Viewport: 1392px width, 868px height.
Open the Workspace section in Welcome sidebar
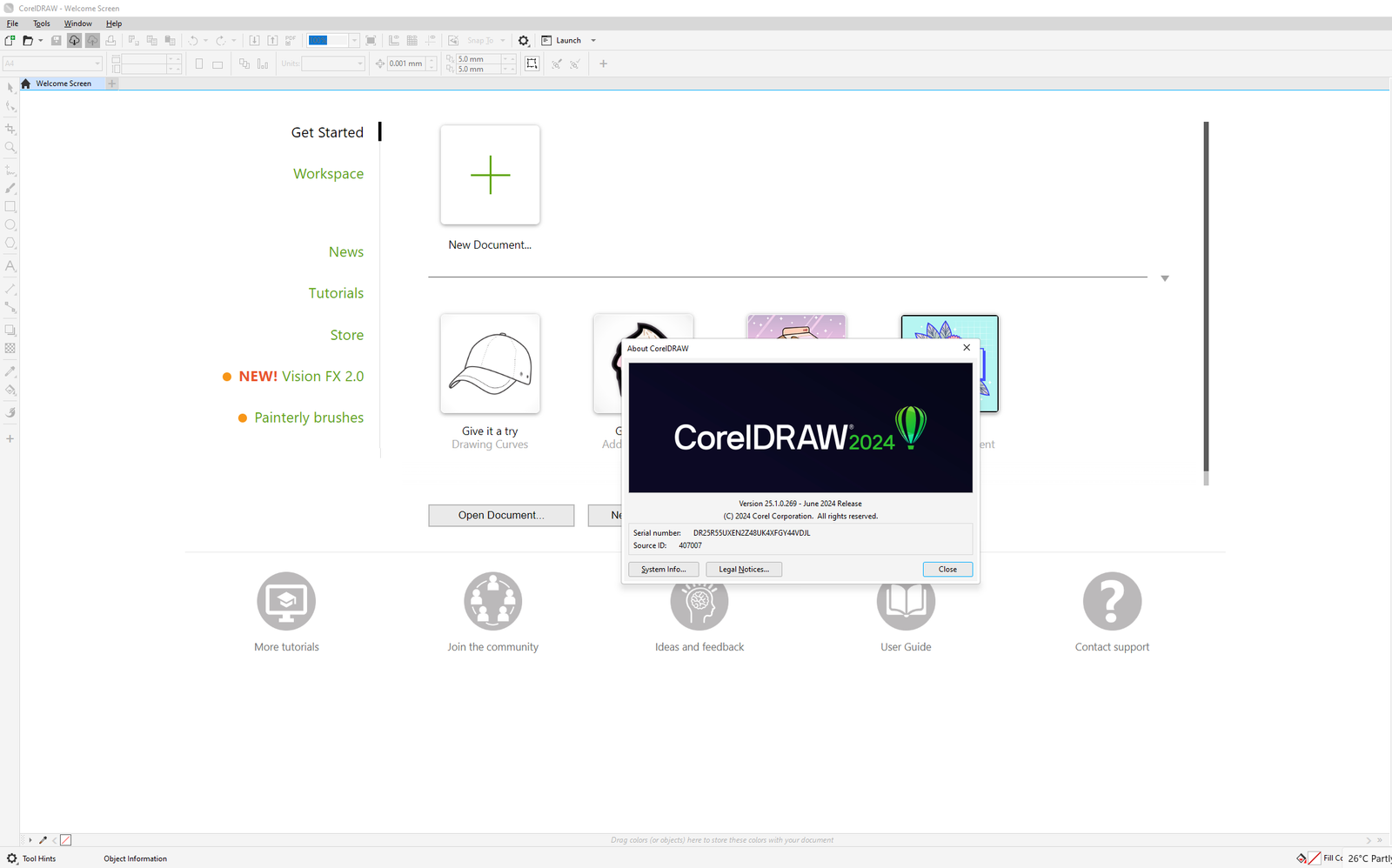pyautogui.click(x=328, y=174)
